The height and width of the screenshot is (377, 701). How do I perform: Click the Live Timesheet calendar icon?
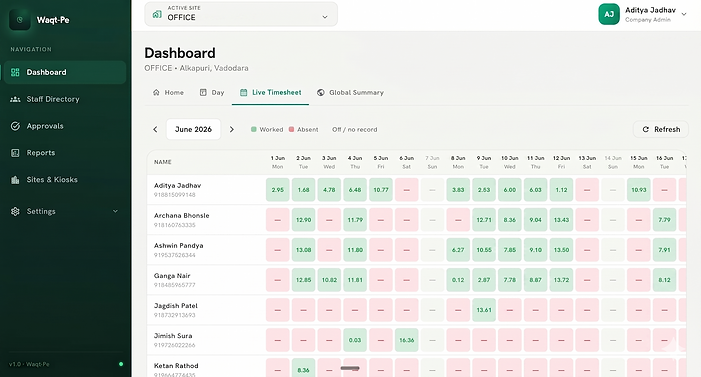click(x=244, y=93)
